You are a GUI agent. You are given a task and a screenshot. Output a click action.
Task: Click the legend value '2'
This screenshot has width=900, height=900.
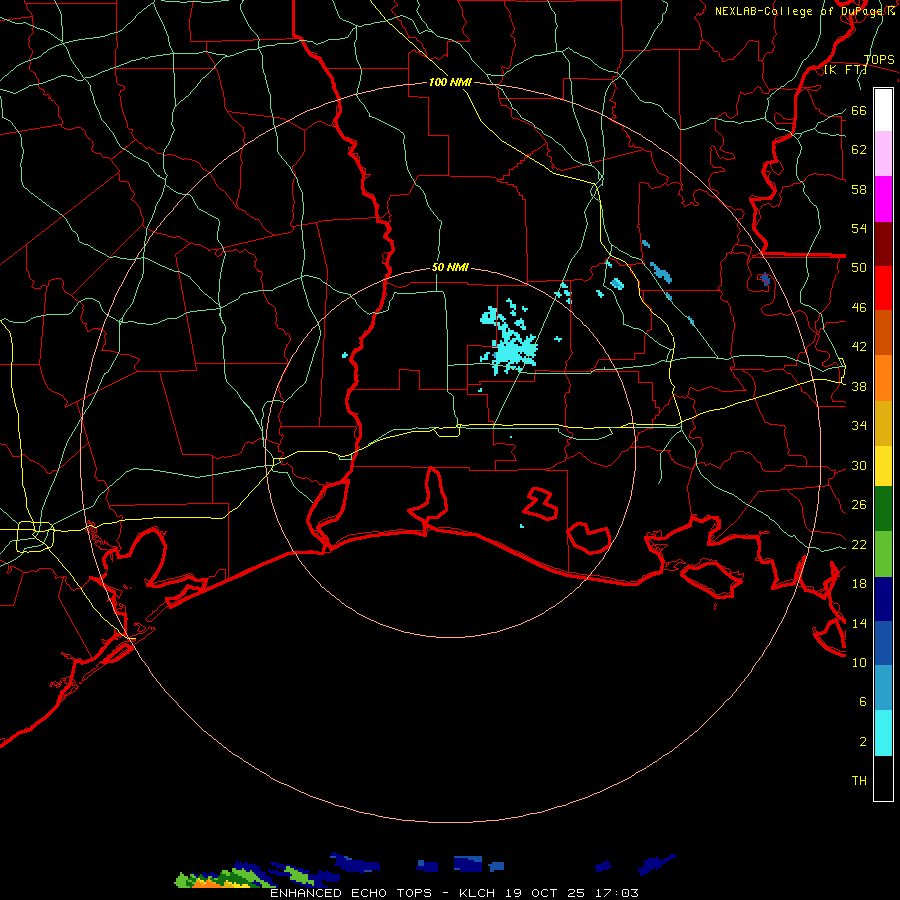(x=863, y=742)
